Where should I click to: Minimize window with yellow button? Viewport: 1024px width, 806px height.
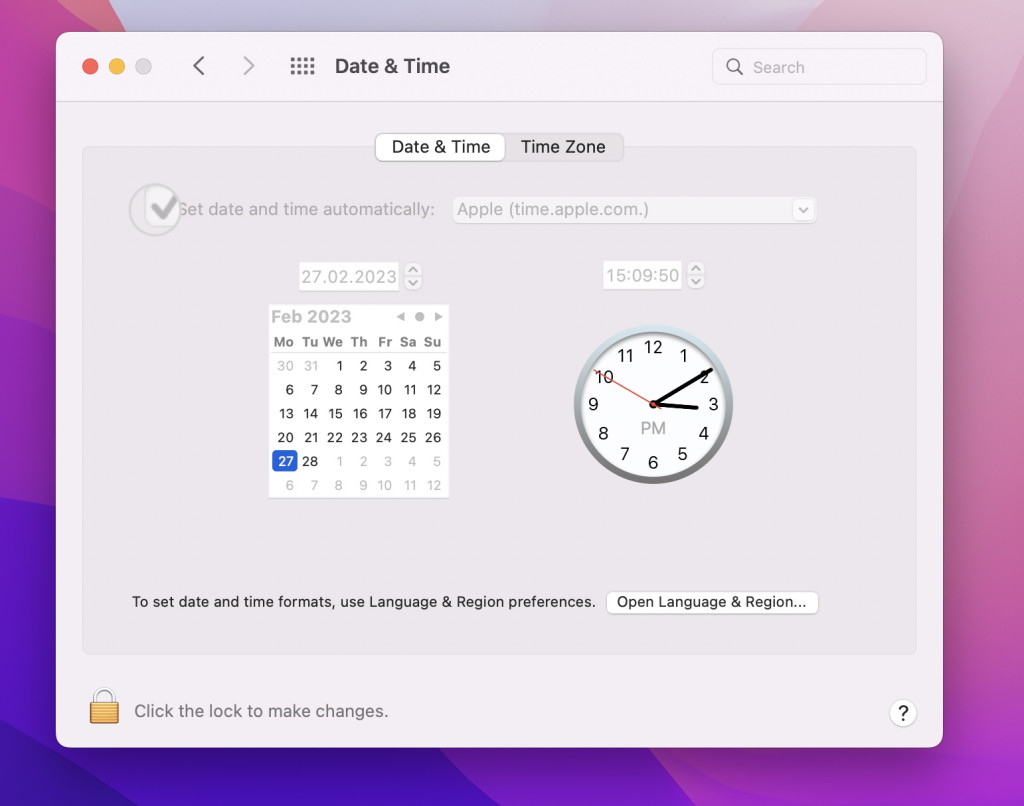click(117, 67)
